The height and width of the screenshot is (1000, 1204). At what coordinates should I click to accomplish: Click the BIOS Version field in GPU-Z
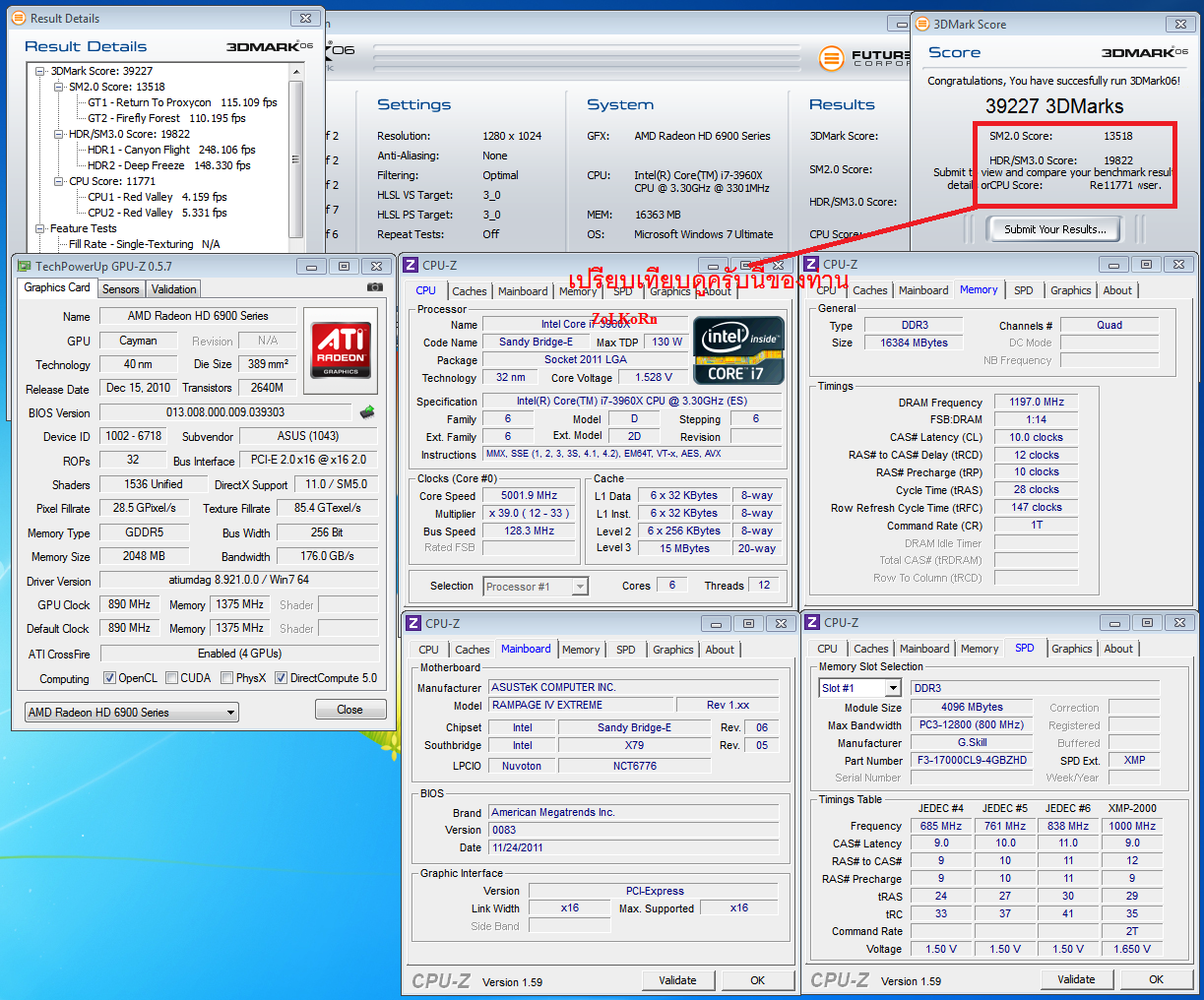click(225, 412)
